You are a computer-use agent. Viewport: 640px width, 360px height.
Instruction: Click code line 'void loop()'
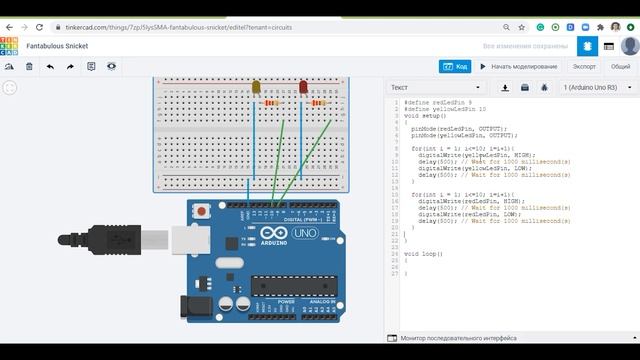tap(423, 253)
